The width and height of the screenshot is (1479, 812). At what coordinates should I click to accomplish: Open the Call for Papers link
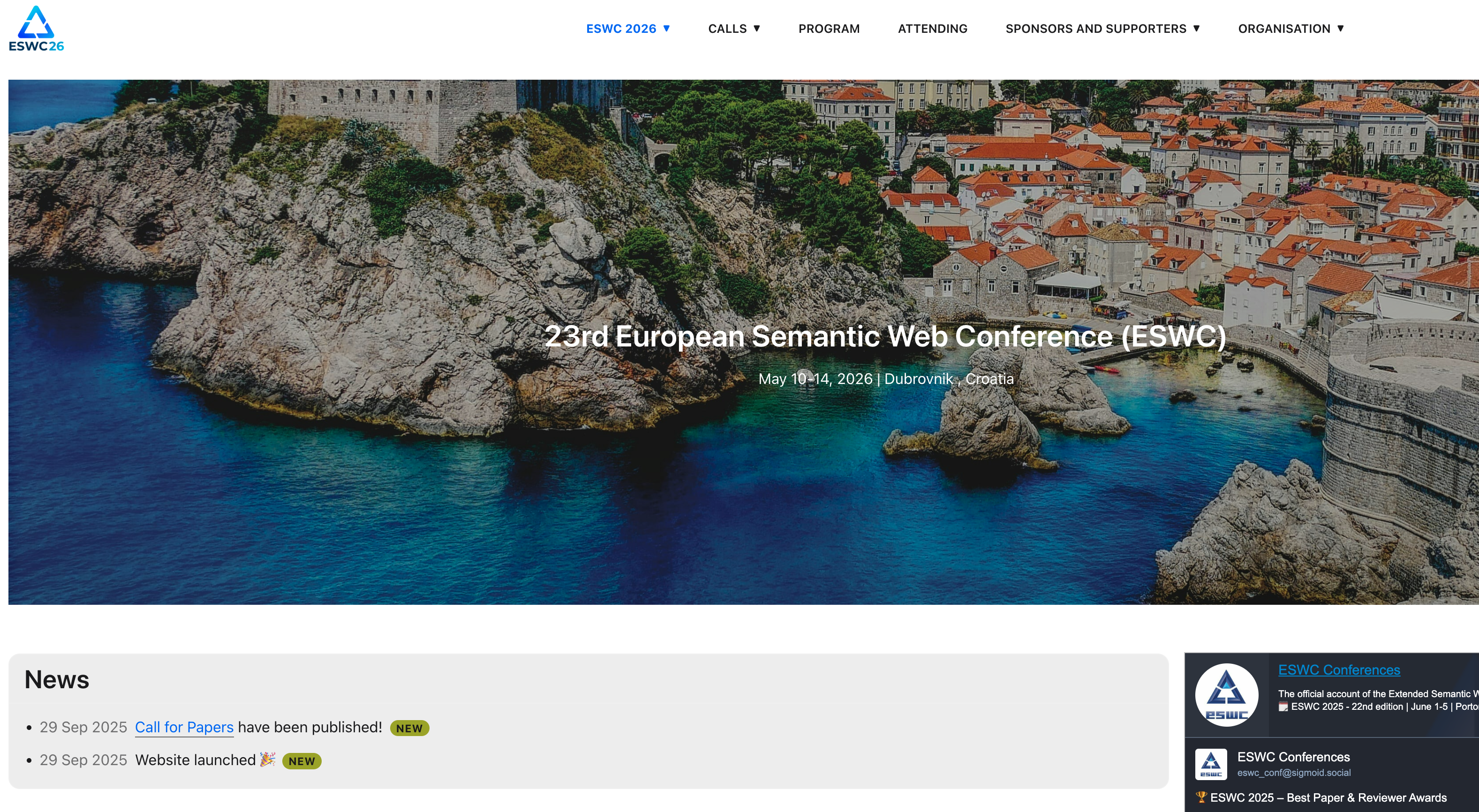(184, 727)
